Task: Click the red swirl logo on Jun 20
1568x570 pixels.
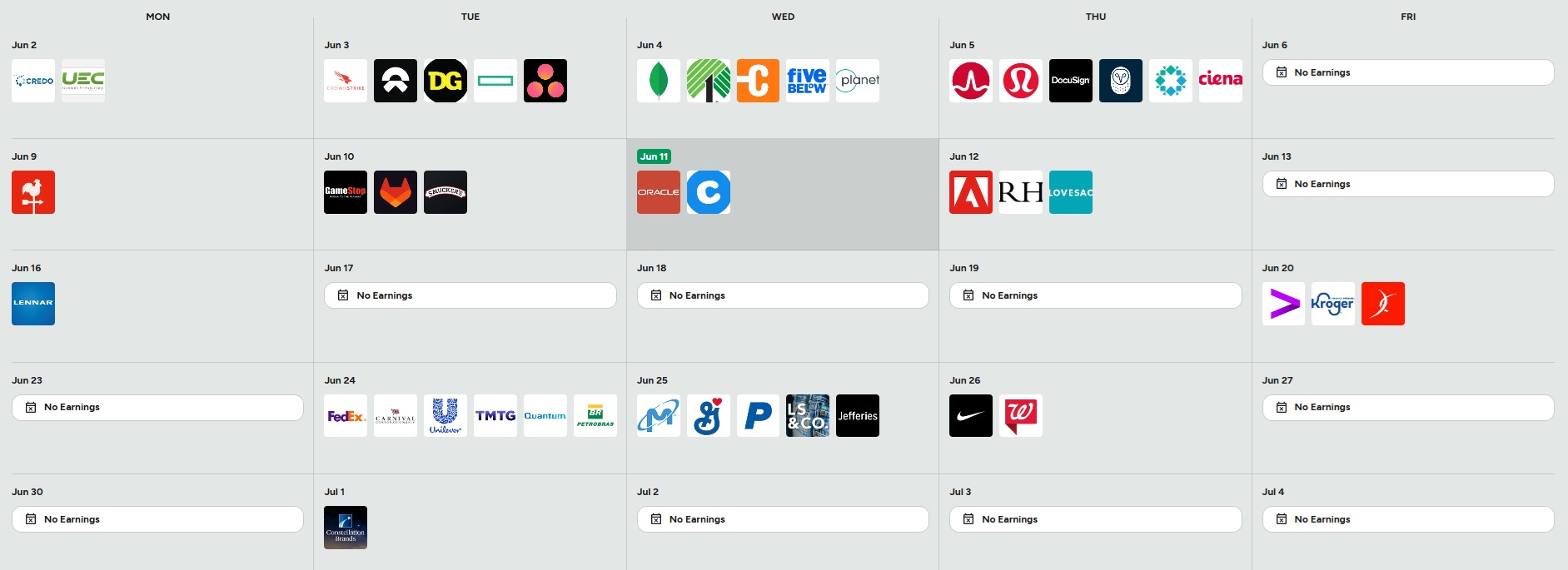Action: click(1383, 304)
